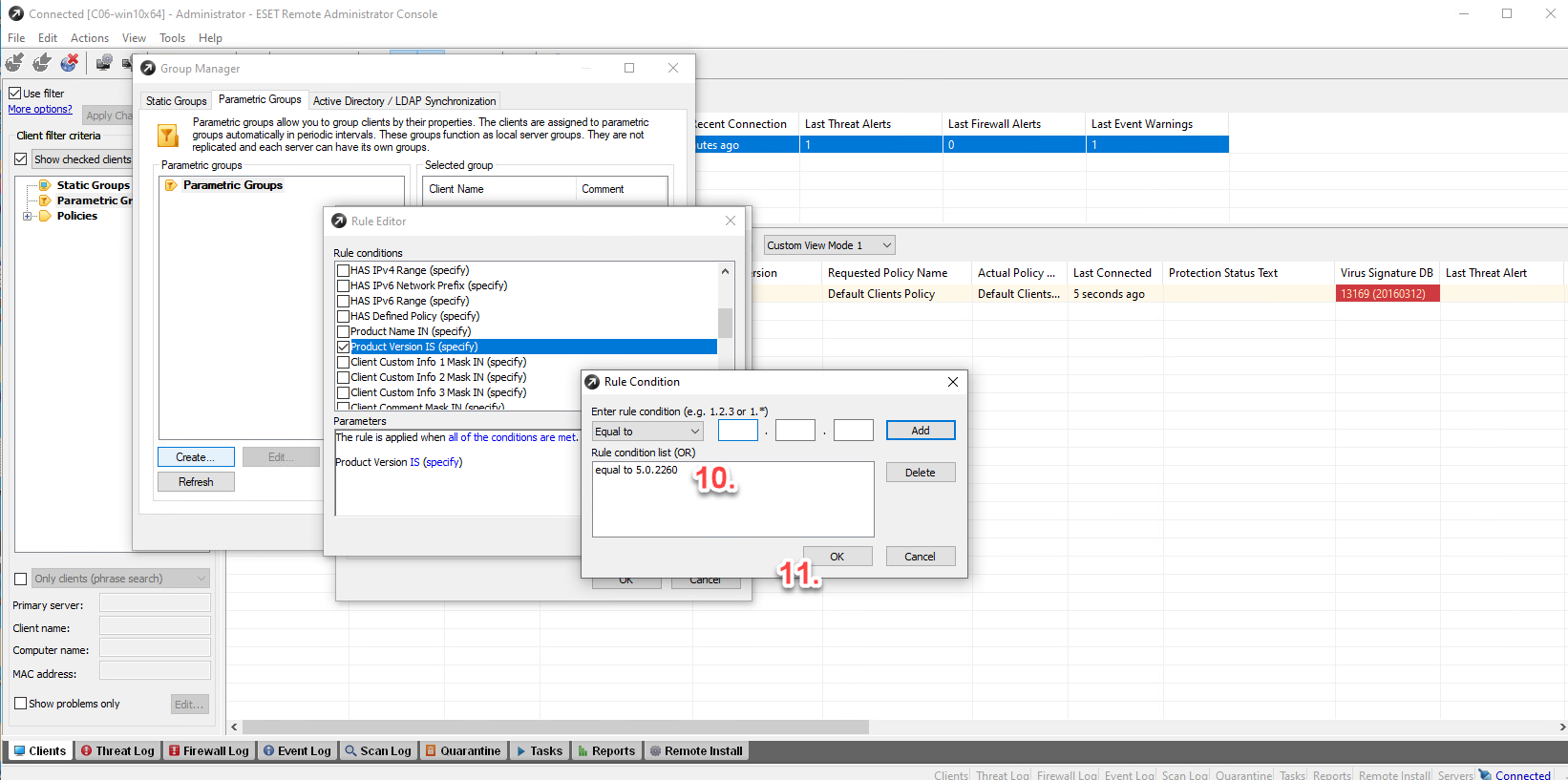The width and height of the screenshot is (1568, 780).
Task: Expand the Policies tree node
Action: tap(27, 216)
